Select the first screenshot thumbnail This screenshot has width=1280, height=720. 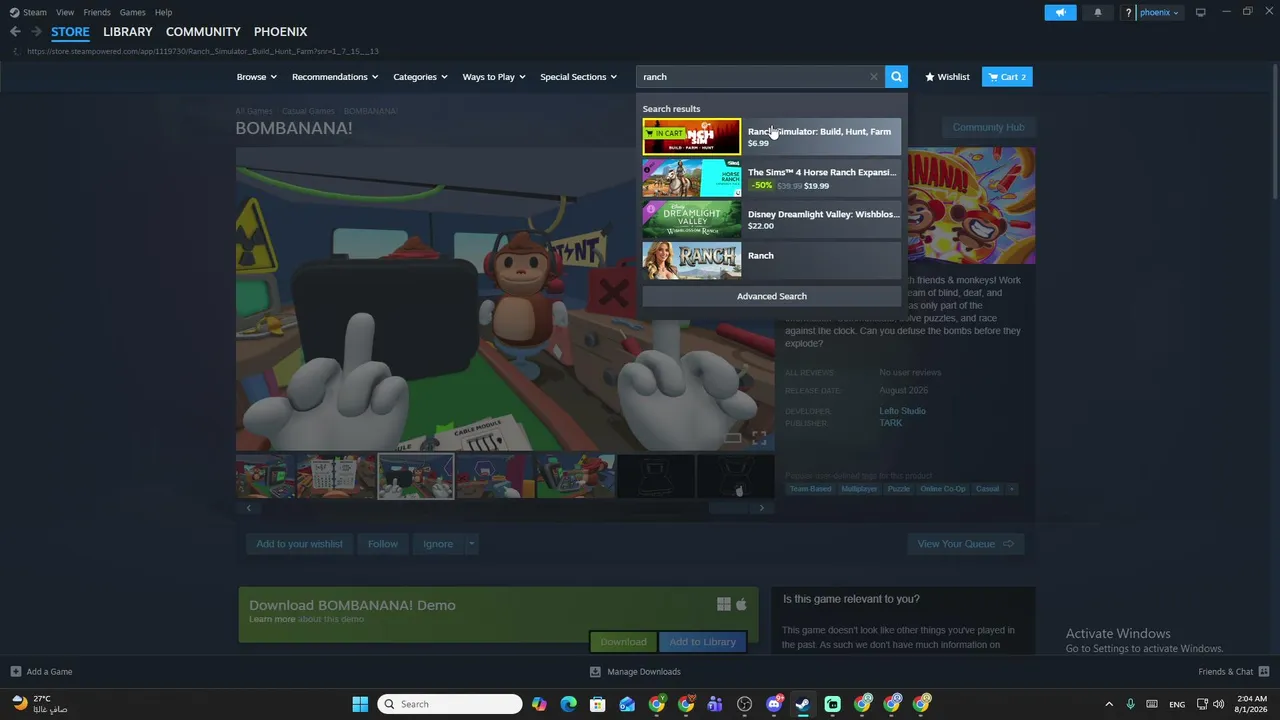click(265, 476)
